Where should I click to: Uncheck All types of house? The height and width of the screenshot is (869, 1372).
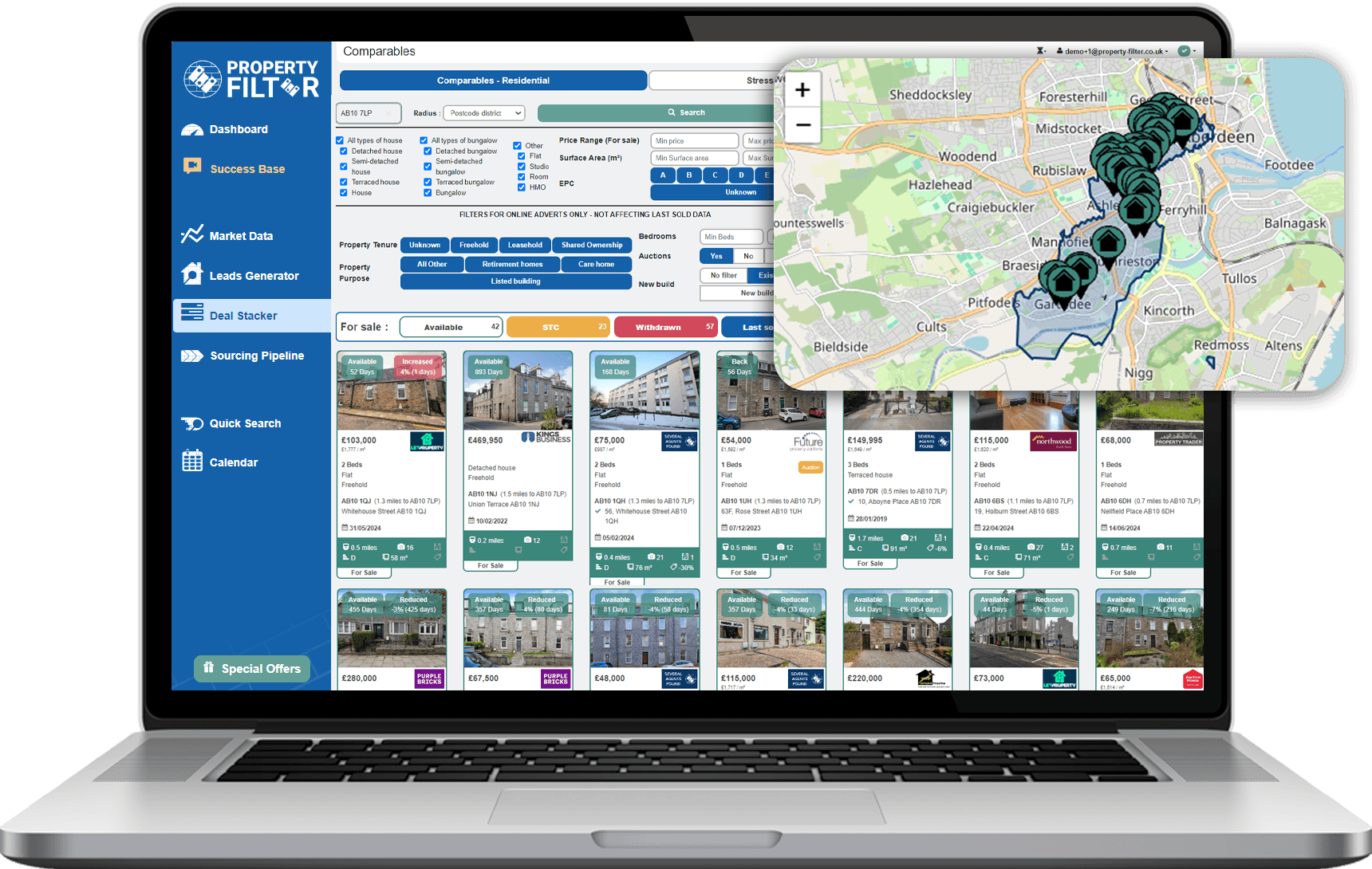pos(340,140)
